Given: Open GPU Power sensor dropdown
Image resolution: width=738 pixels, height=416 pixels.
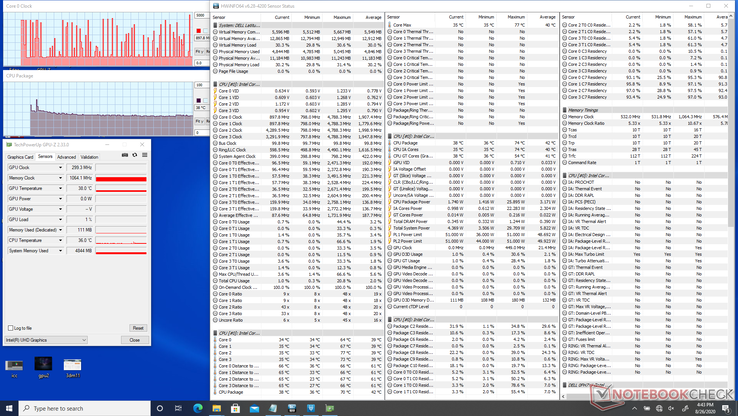Looking at the screenshot, I should tap(60, 199).
